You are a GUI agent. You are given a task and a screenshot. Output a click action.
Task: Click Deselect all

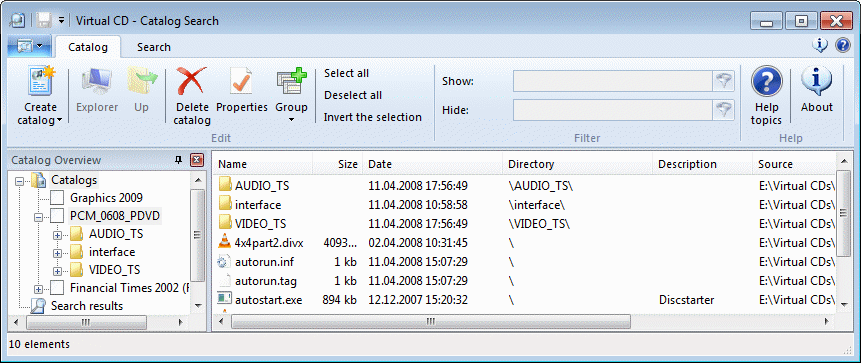[353, 95]
